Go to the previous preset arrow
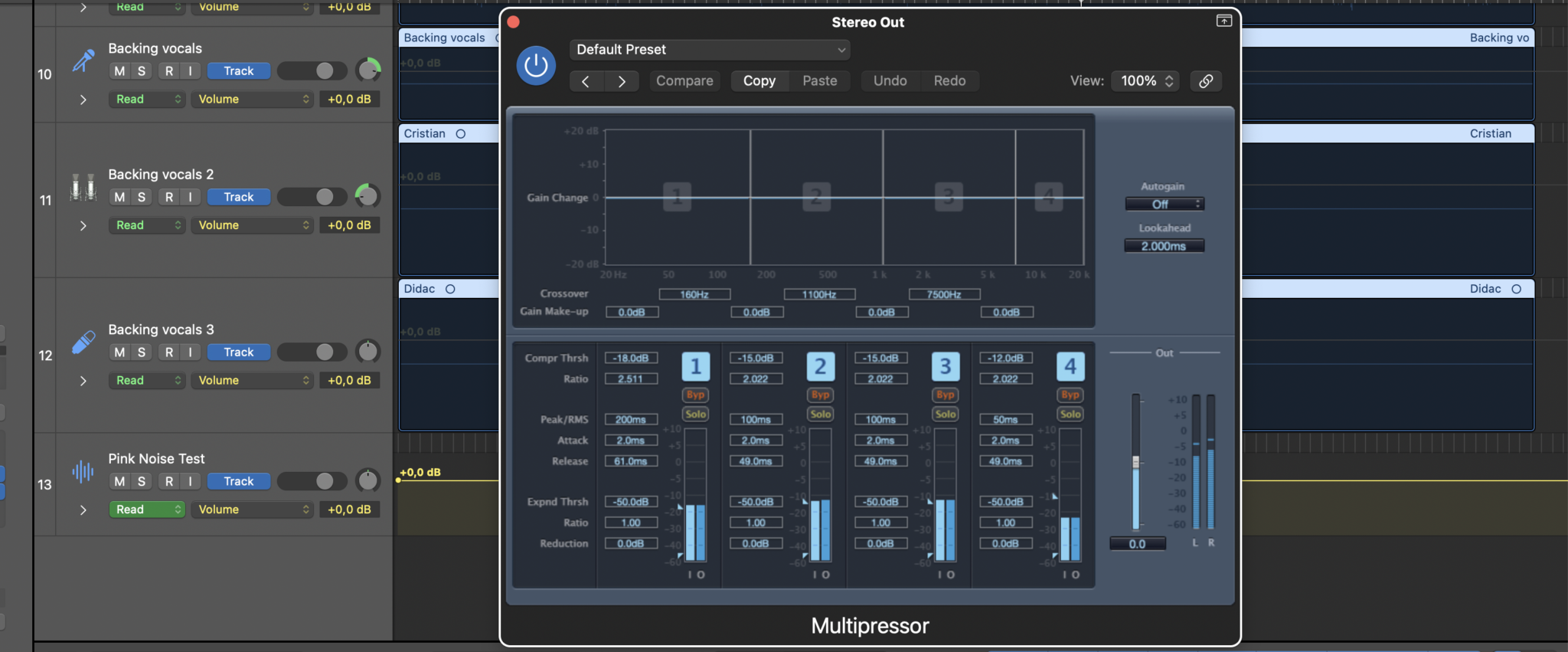This screenshot has height=652, width=1568. click(x=586, y=81)
